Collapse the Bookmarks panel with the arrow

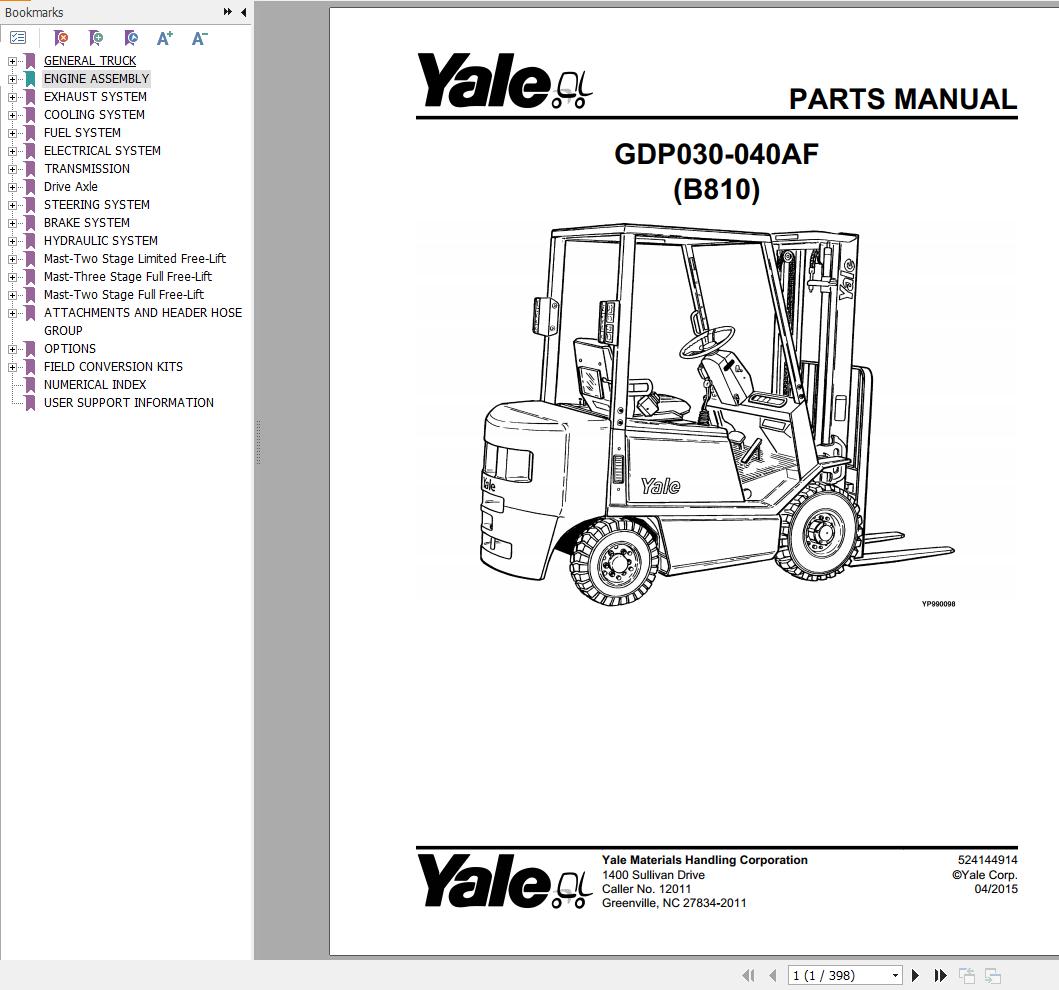pyautogui.click(x=243, y=12)
